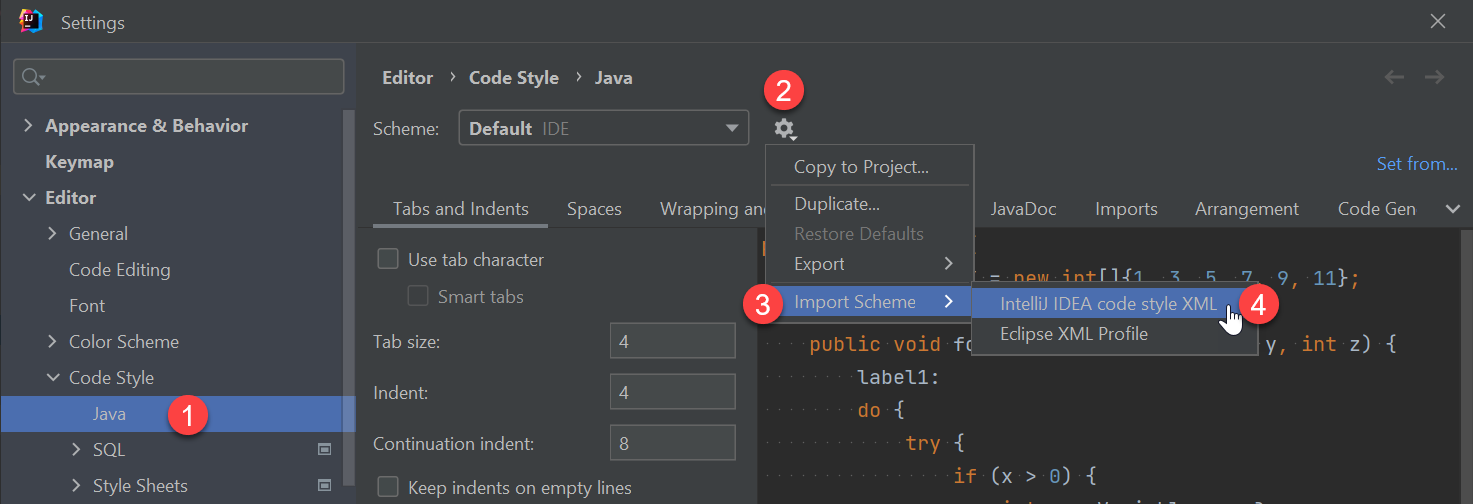Open the Imports tab
1473x504 pixels.
[1126, 209]
